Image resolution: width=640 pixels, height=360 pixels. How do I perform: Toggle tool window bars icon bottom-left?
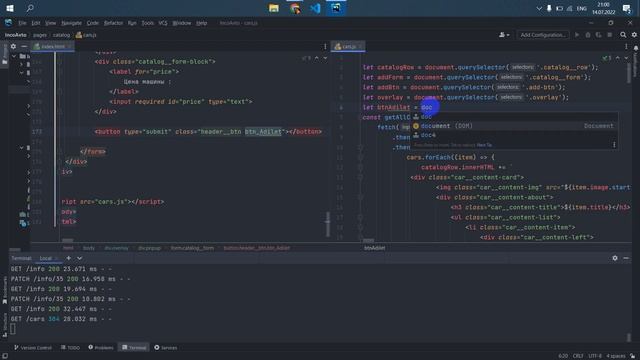coord(4,356)
